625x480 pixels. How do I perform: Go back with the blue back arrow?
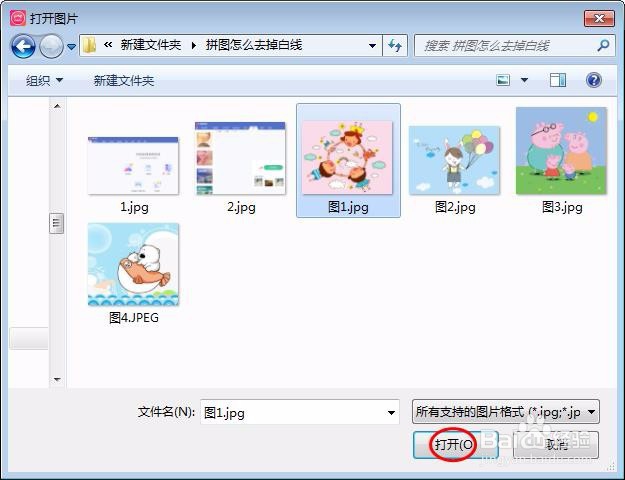pyautogui.click(x=23, y=46)
